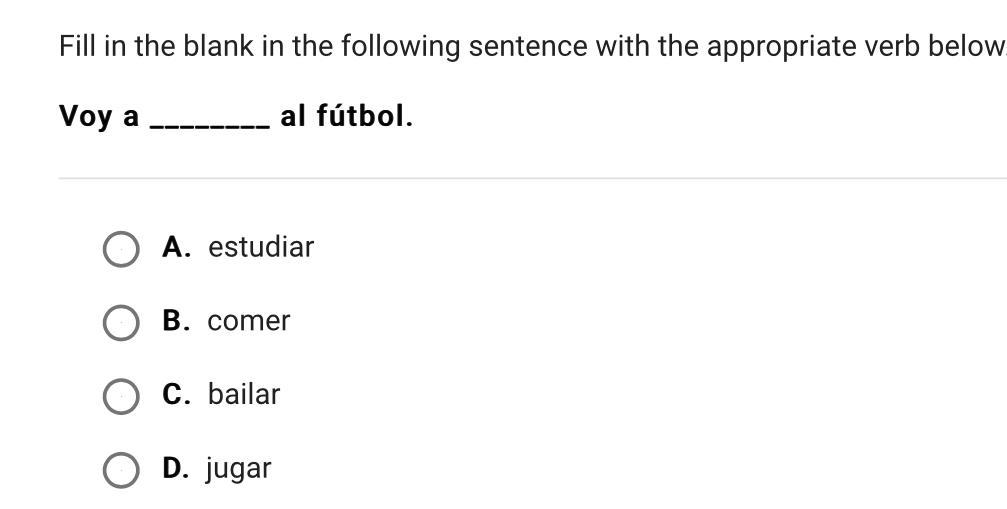Click the answer text "bailar"
The width and height of the screenshot is (1007, 509).
[x=243, y=394]
